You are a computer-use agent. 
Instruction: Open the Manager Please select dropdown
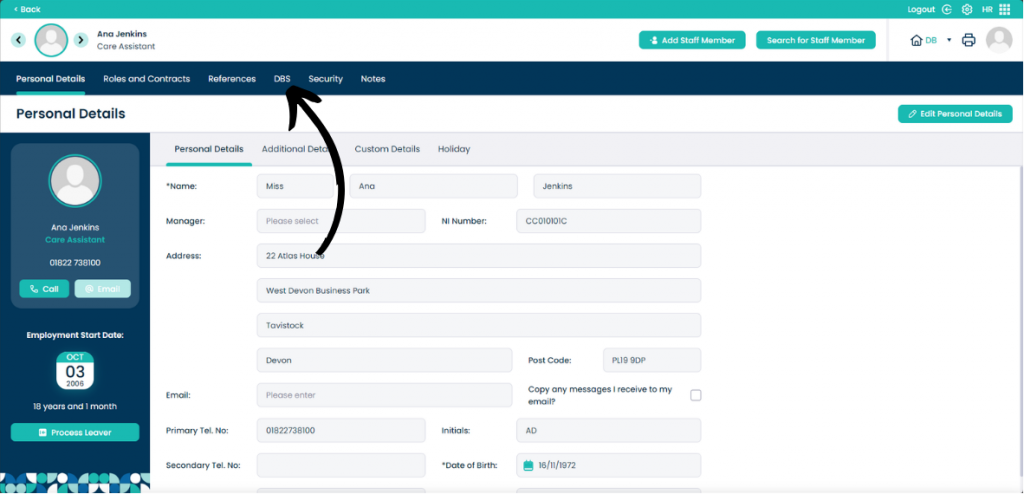pyautogui.click(x=341, y=221)
